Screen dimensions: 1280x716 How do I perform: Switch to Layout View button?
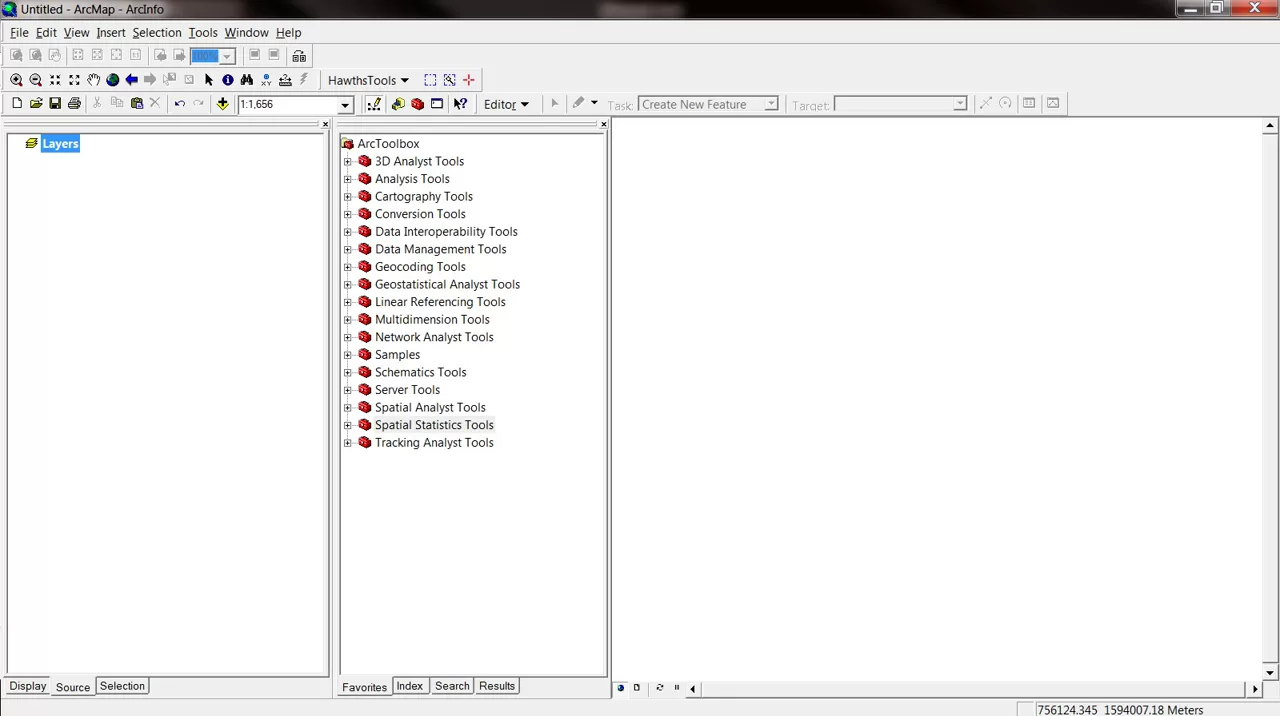click(637, 688)
